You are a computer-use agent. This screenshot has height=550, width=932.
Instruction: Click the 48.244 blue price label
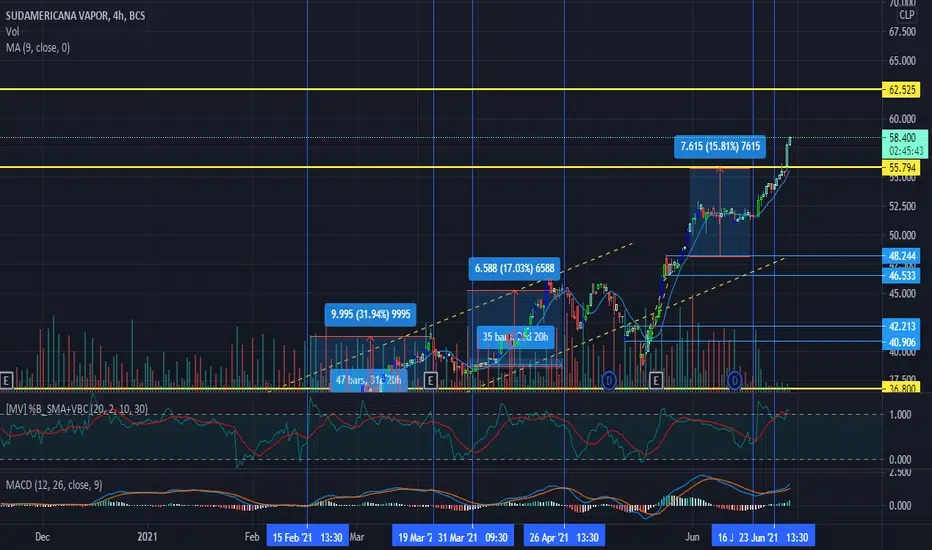click(x=902, y=256)
